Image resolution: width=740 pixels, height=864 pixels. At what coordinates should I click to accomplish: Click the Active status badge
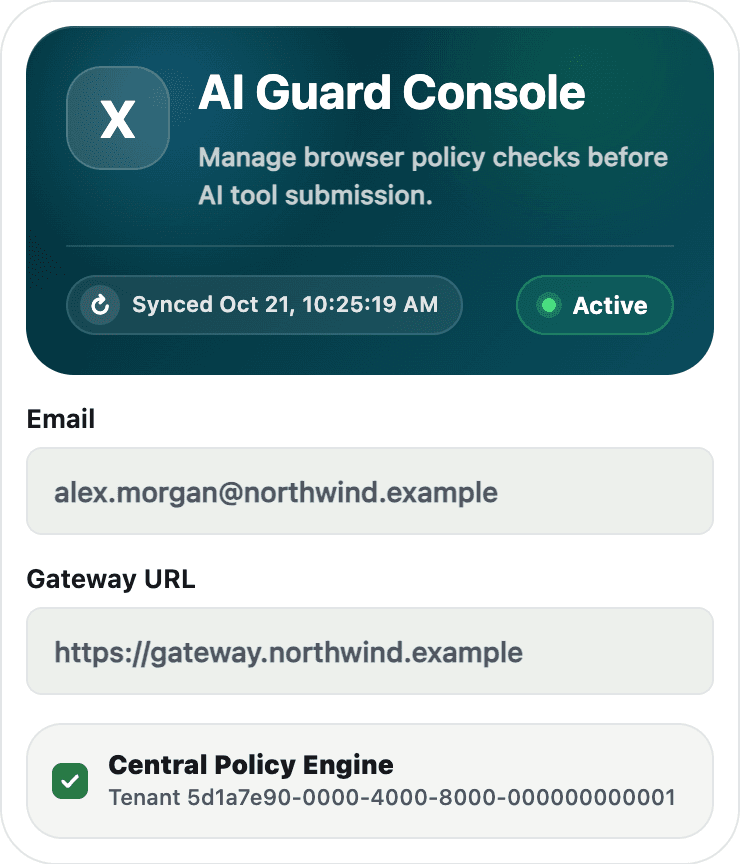point(595,305)
